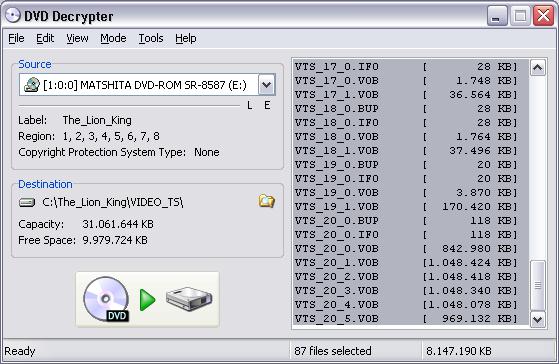559x364 pixels.
Task: Click the L indicator under source
Action: 250,105
